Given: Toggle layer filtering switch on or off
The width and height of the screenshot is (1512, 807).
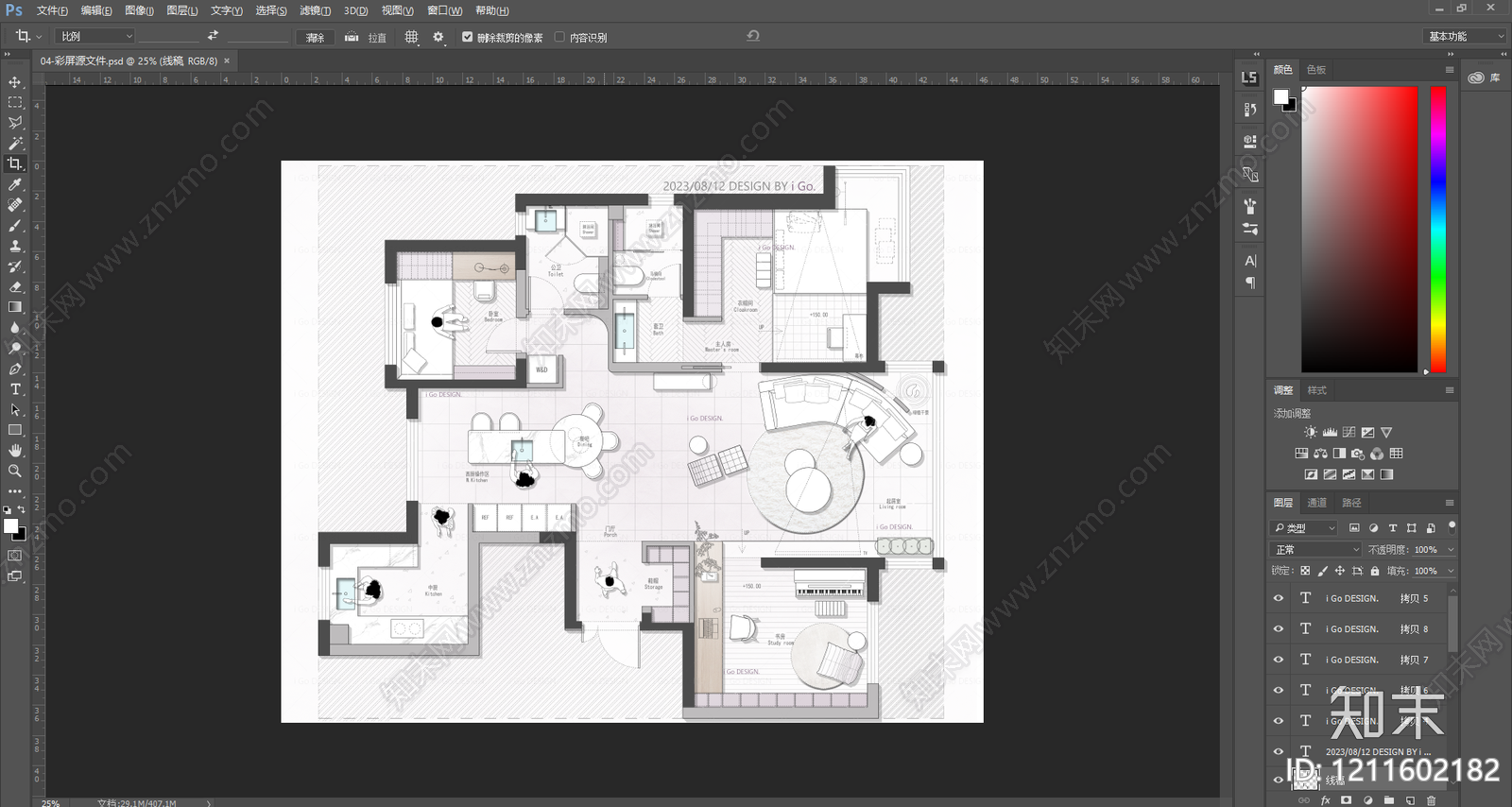Looking at the screenshot, I should (x=1452, y=526).
